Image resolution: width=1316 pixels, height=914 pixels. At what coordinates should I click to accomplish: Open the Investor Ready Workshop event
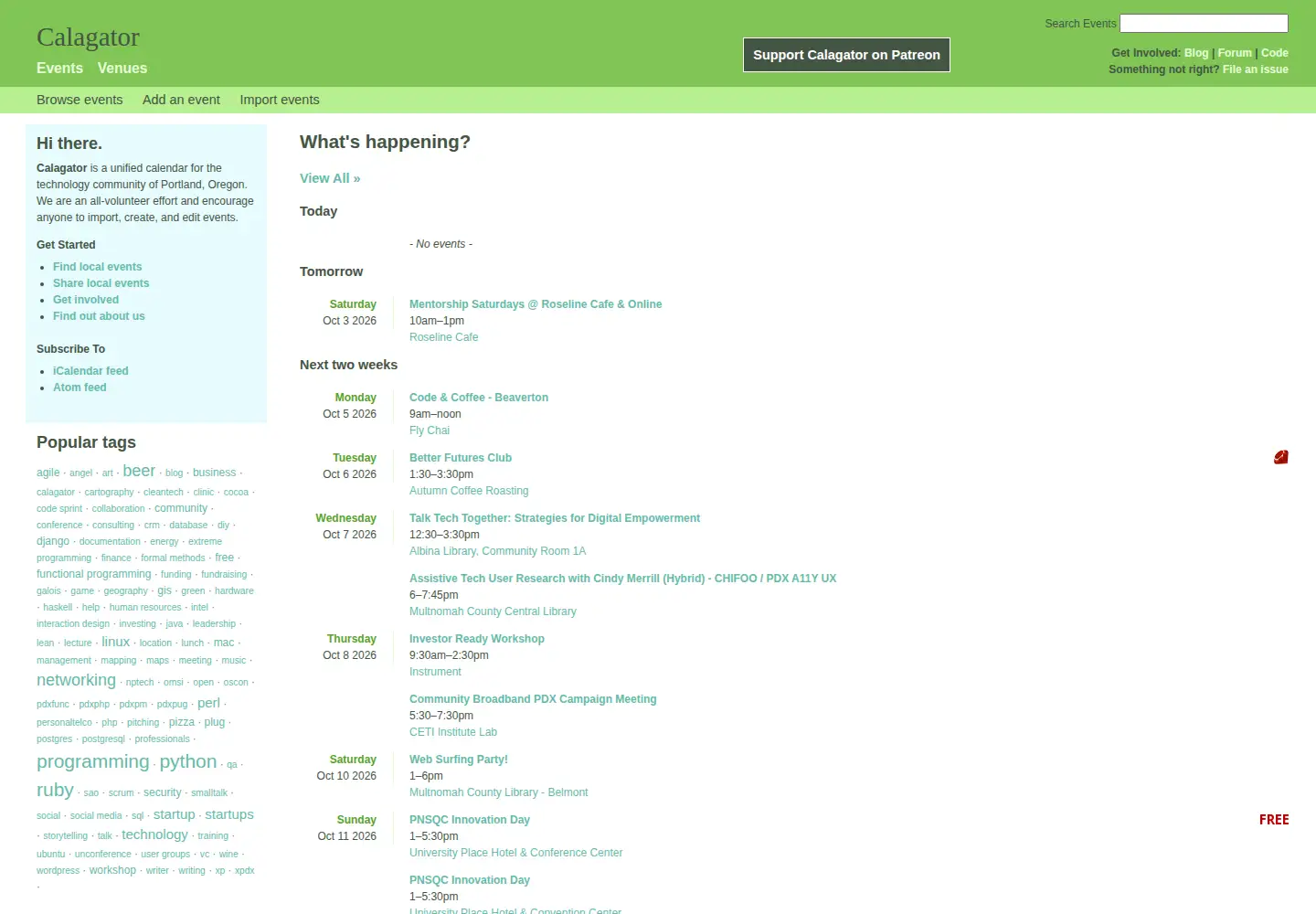477,639
